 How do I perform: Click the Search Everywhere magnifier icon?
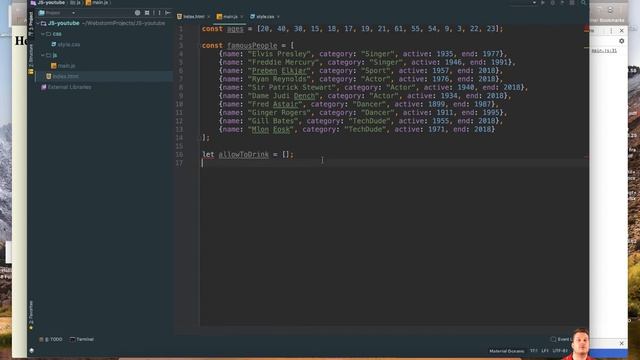tap(584, 2)
